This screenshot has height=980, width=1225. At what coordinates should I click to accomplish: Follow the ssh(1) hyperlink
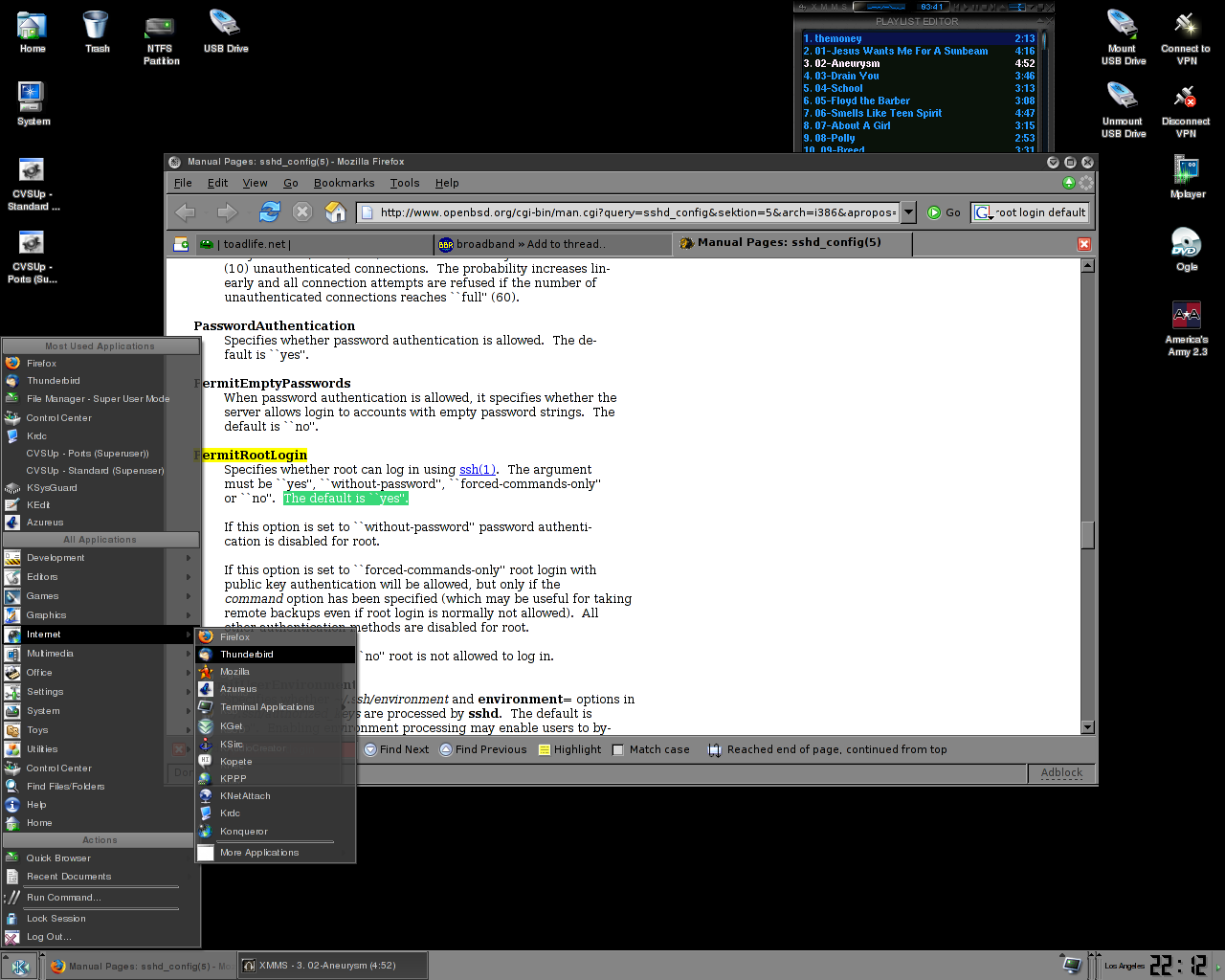click(x=477, y=470)
